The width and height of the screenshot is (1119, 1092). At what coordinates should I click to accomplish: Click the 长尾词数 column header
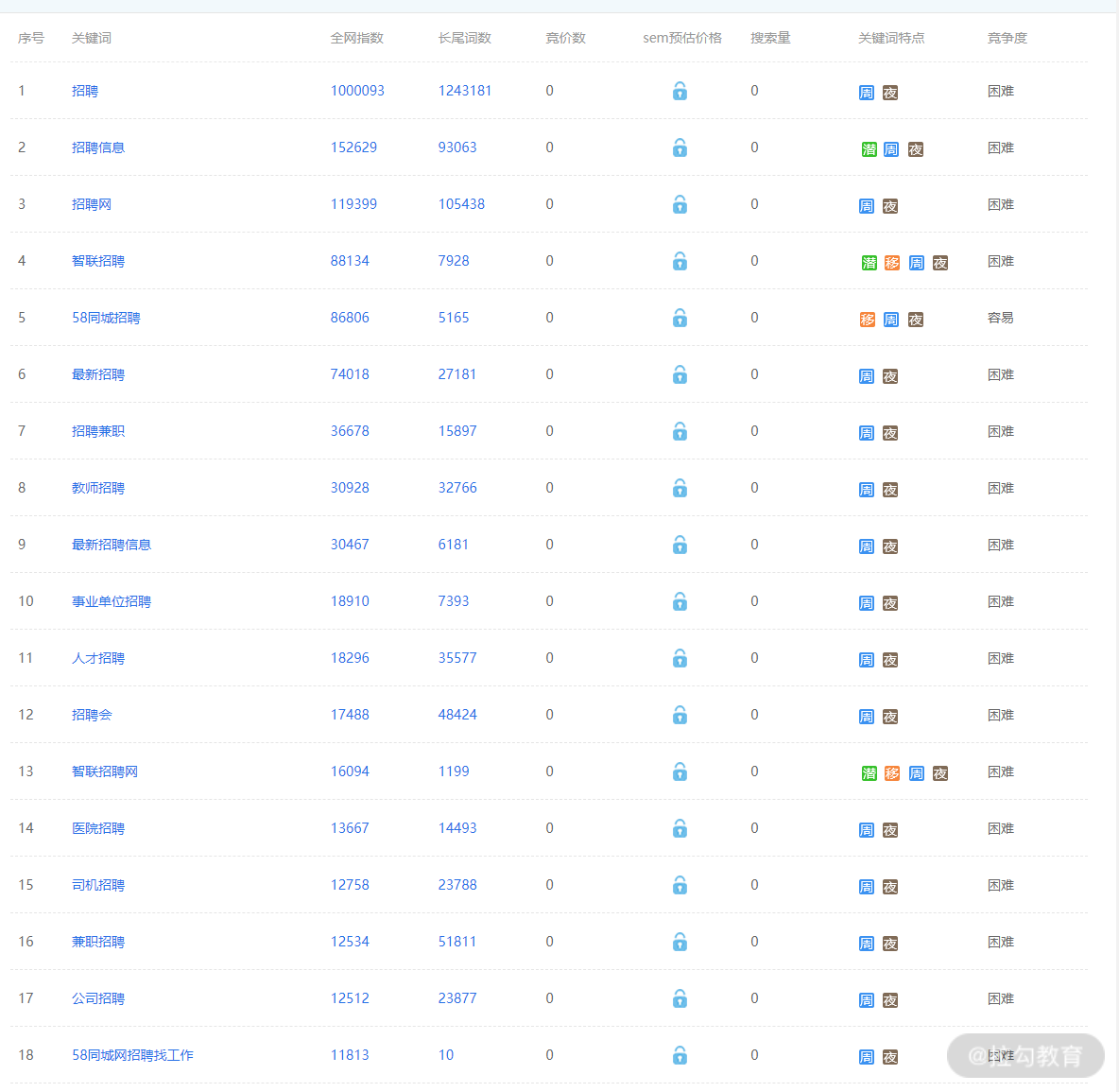coord(465,38)
